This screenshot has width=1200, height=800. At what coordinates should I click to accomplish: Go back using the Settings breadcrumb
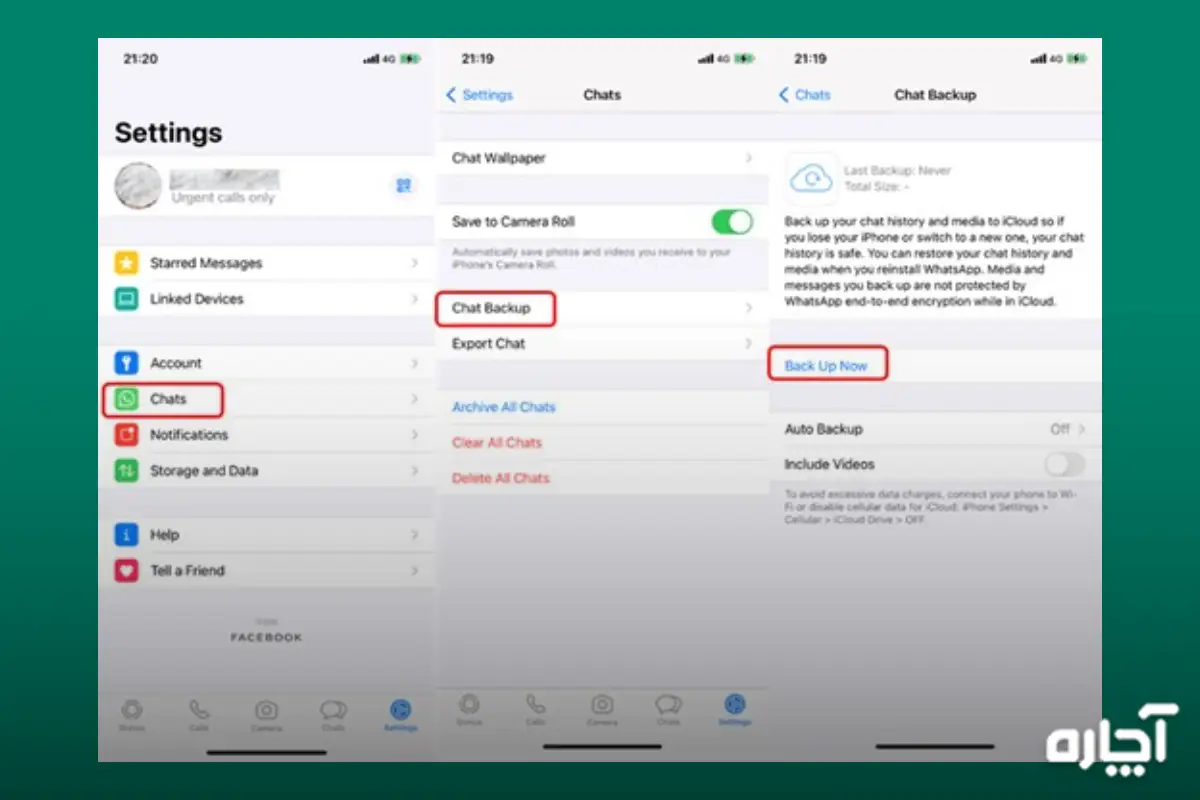[483, 94]
